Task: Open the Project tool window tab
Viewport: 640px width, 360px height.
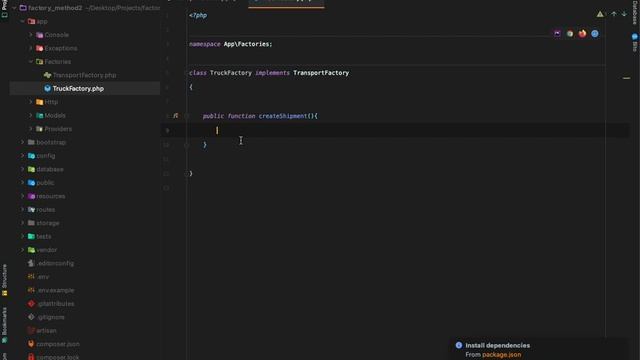Action: (4, 9)
